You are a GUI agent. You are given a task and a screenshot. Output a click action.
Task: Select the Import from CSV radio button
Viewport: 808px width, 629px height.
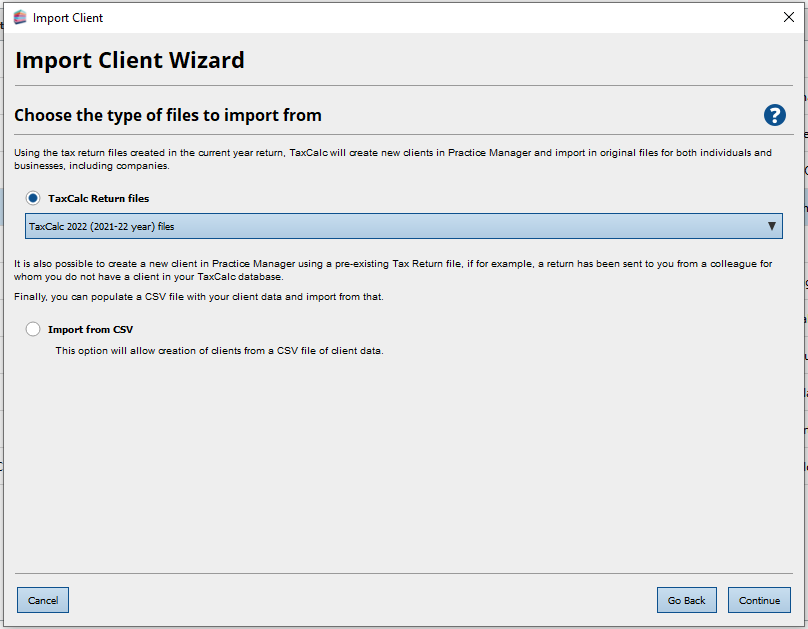(33, 329)
